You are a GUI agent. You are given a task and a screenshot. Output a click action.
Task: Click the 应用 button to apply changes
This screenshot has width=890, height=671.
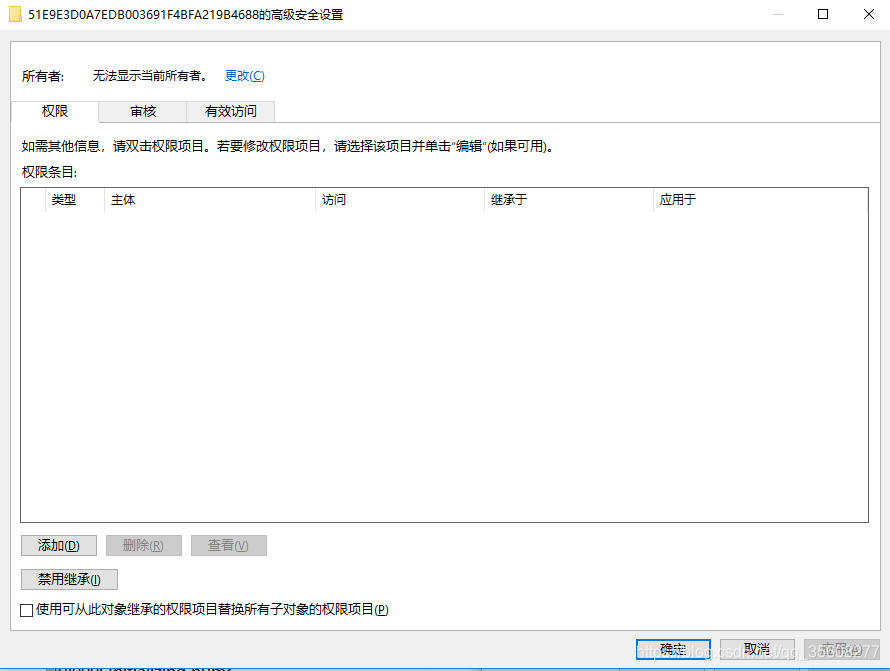click(x=841, y=648)
